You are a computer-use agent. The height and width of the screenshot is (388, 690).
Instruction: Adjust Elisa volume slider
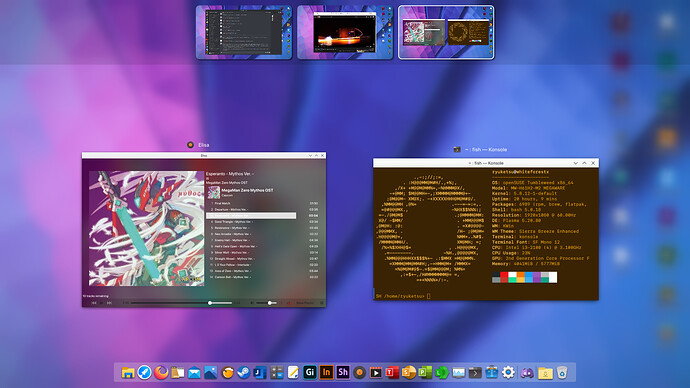click(x=267, y=303)
